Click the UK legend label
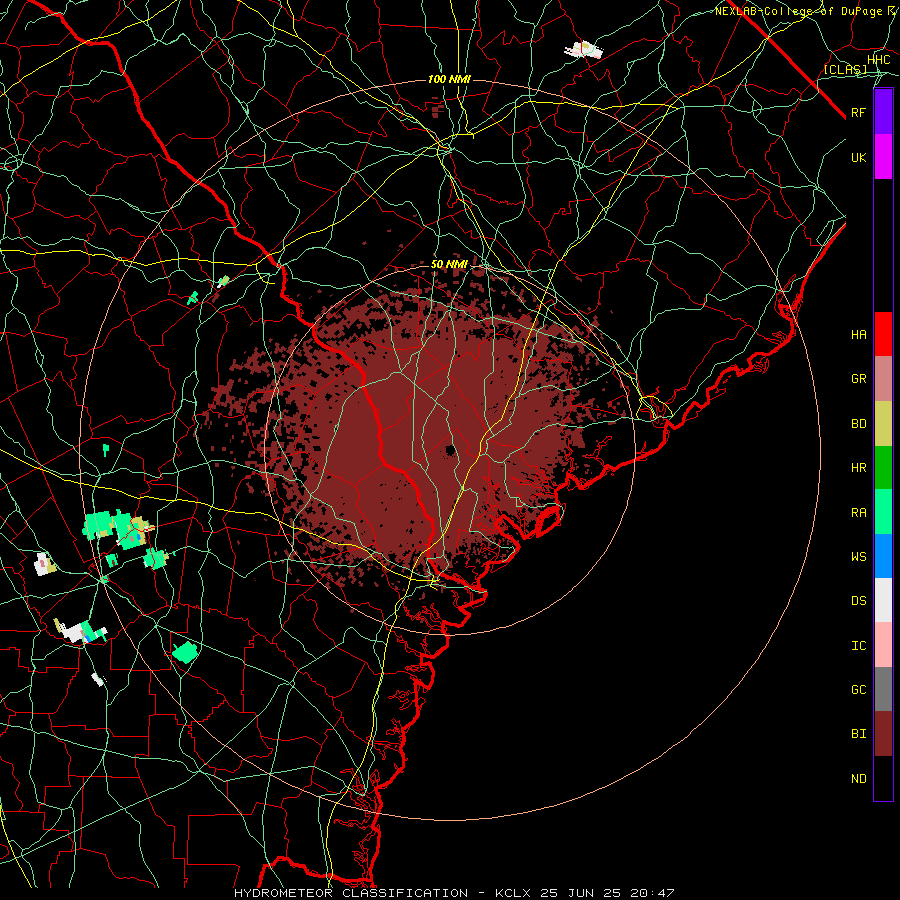This screenshot has height=900, width=900. click(859, 157)
